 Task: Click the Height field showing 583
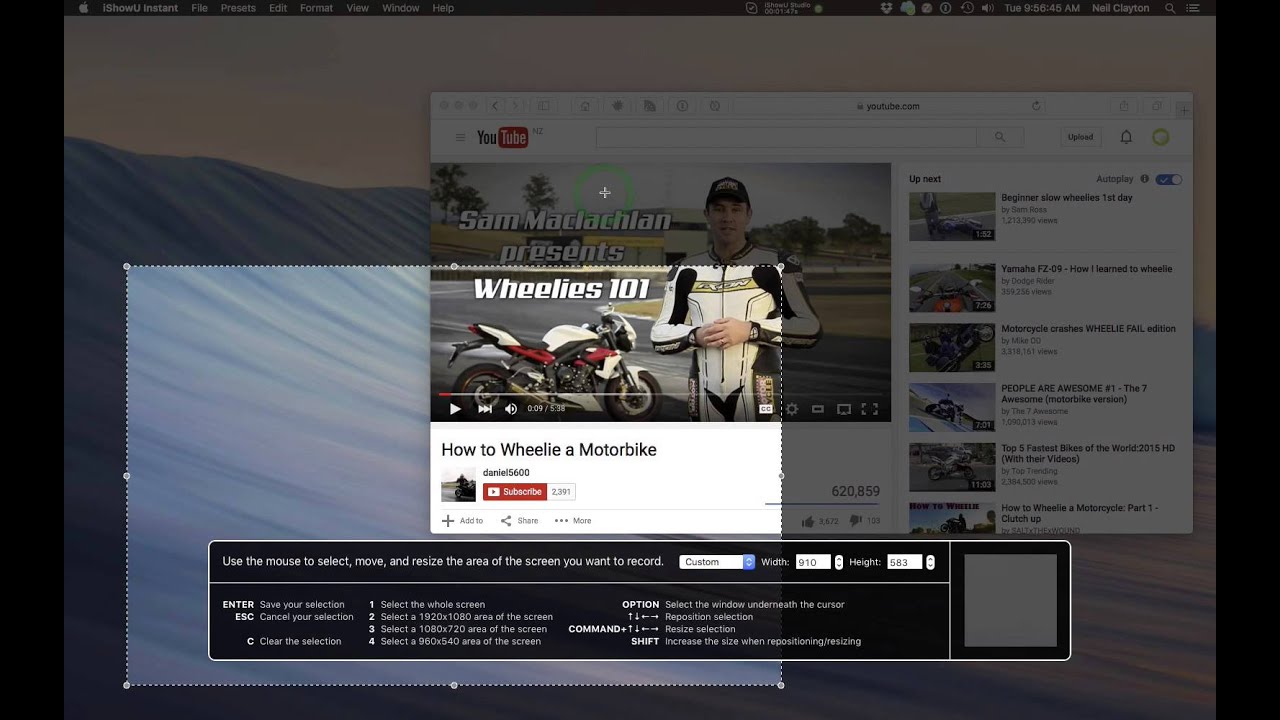point(904,562)
